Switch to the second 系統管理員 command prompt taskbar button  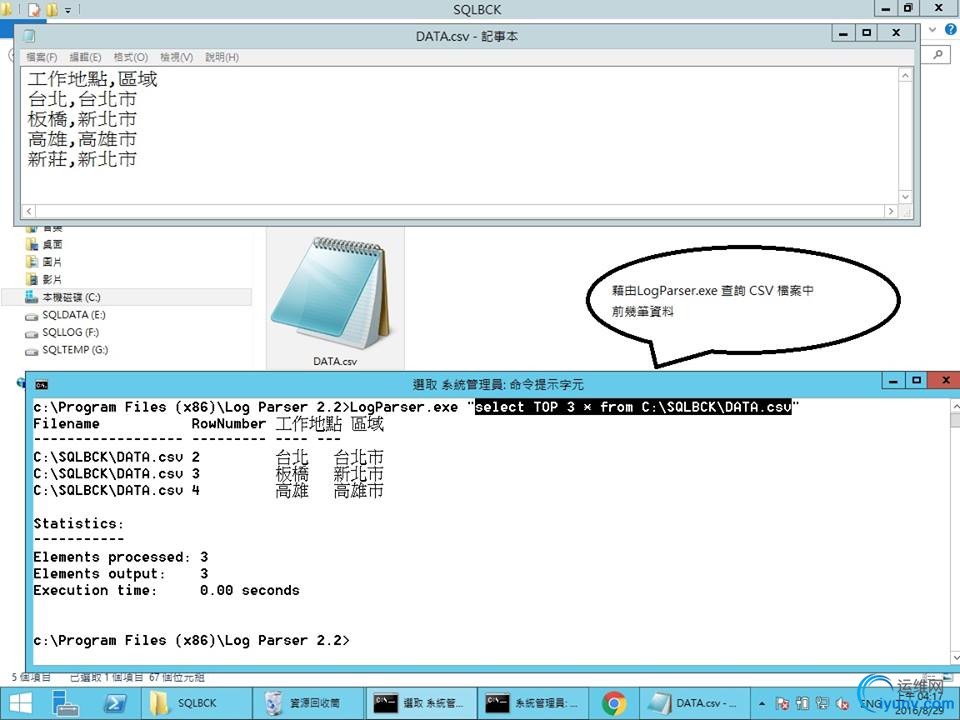click(x=532, y=703)
